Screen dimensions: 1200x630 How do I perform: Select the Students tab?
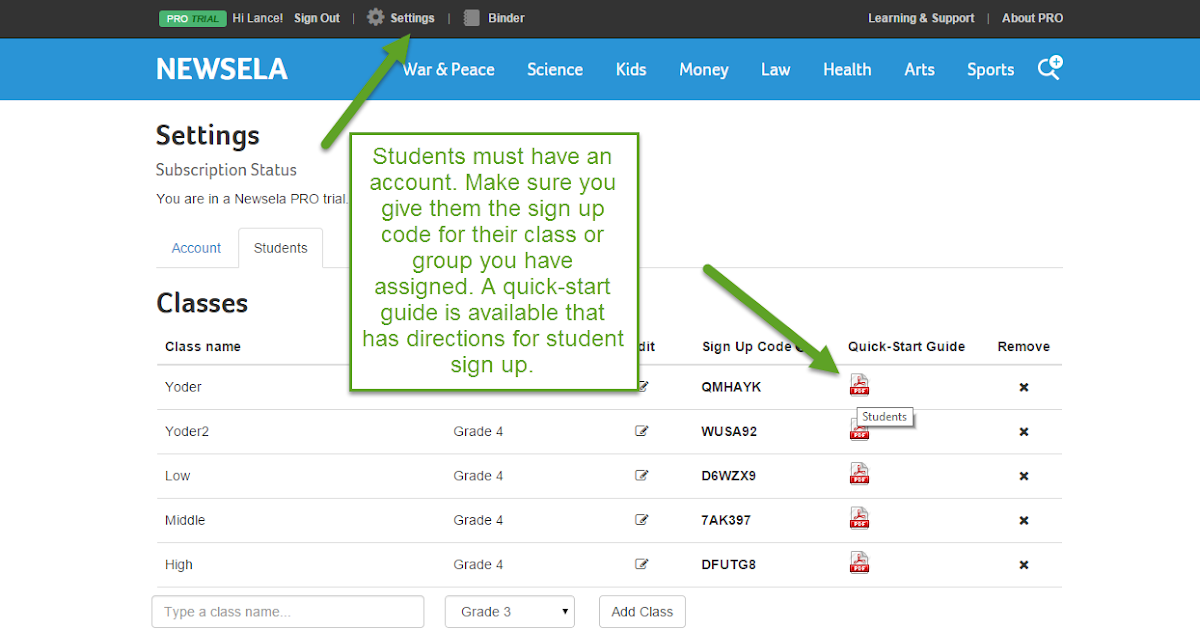[281, 248]
